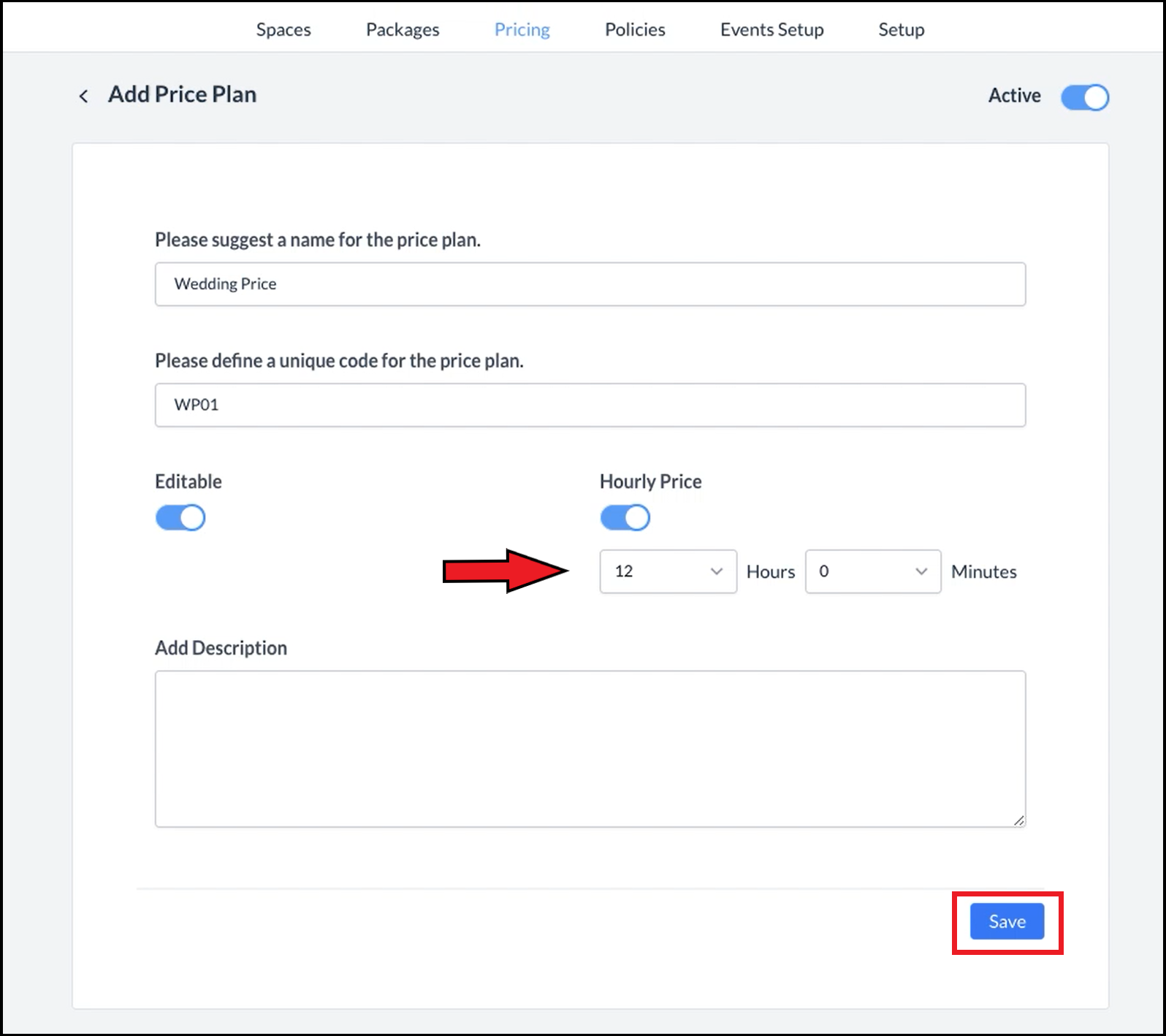
Task: Click the Add Price Plan heading
Action: coord(183,95)
